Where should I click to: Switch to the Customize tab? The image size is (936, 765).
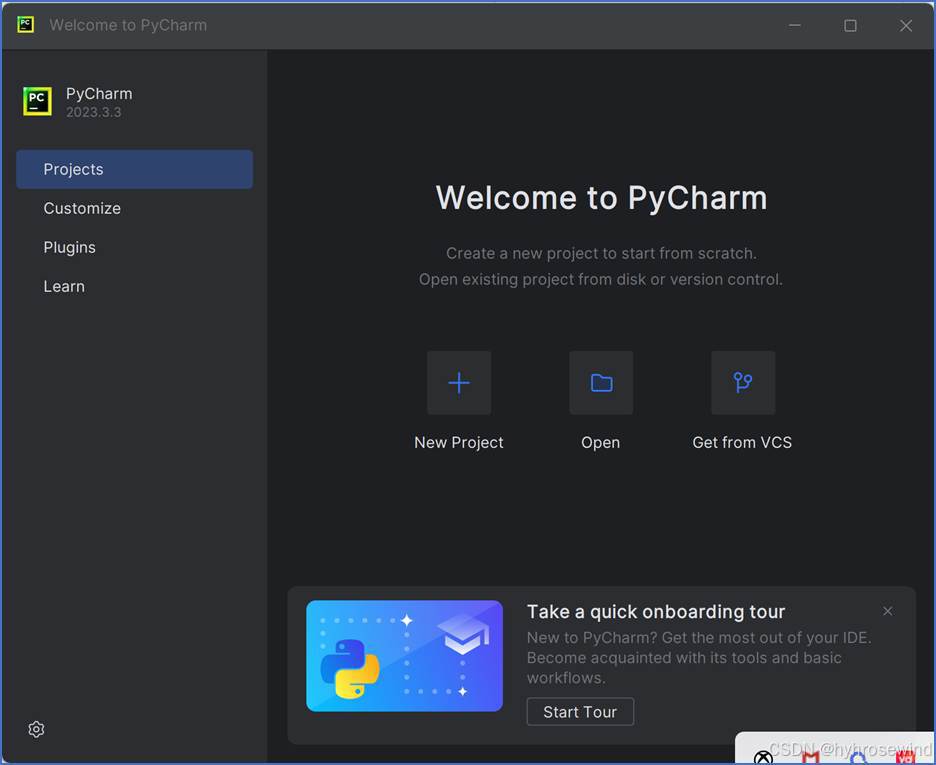click(x=134, y=208)
